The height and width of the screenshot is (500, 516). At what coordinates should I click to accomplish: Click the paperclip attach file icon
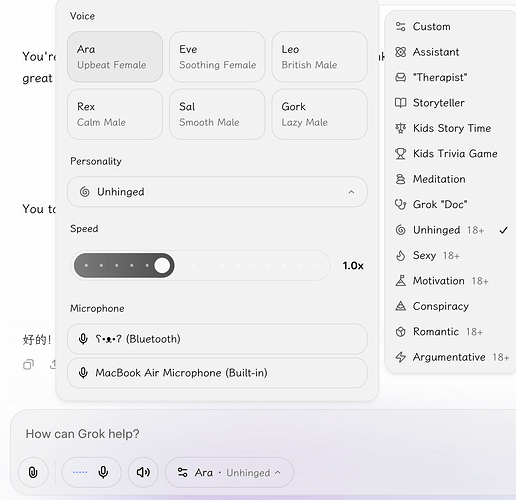(33, 472)
